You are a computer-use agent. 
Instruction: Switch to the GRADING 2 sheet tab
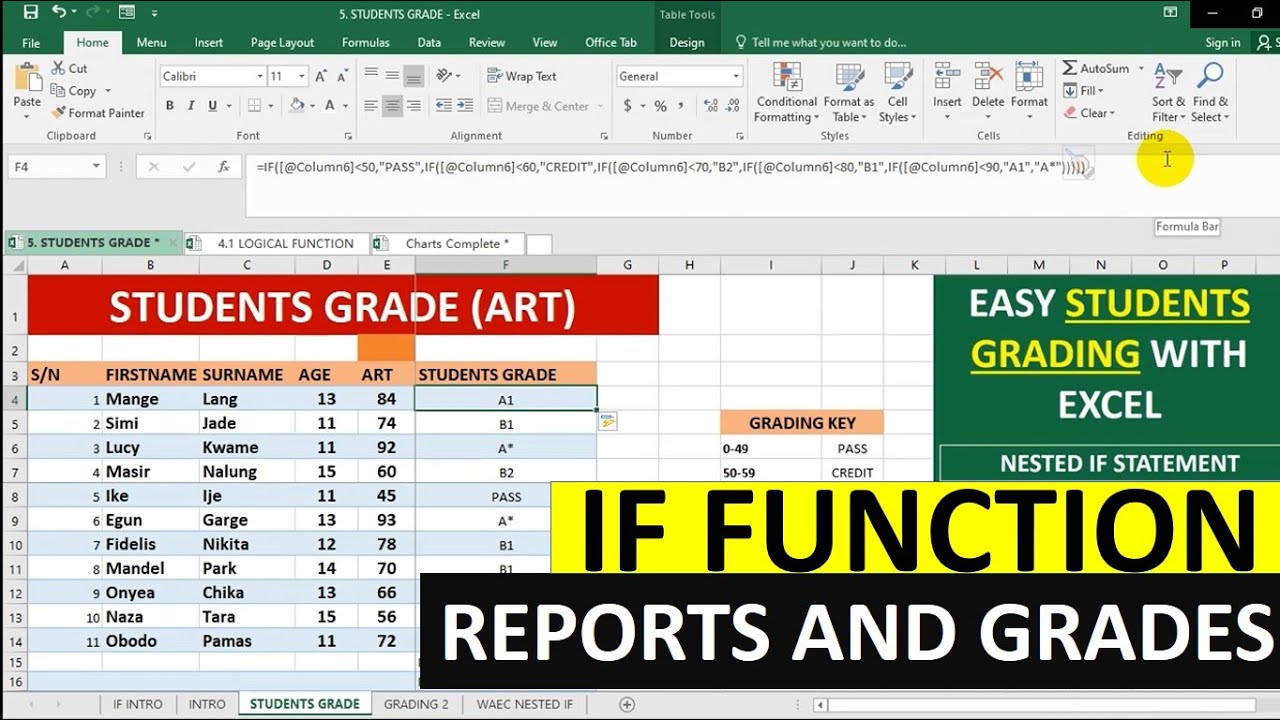[x=416, y=704]
